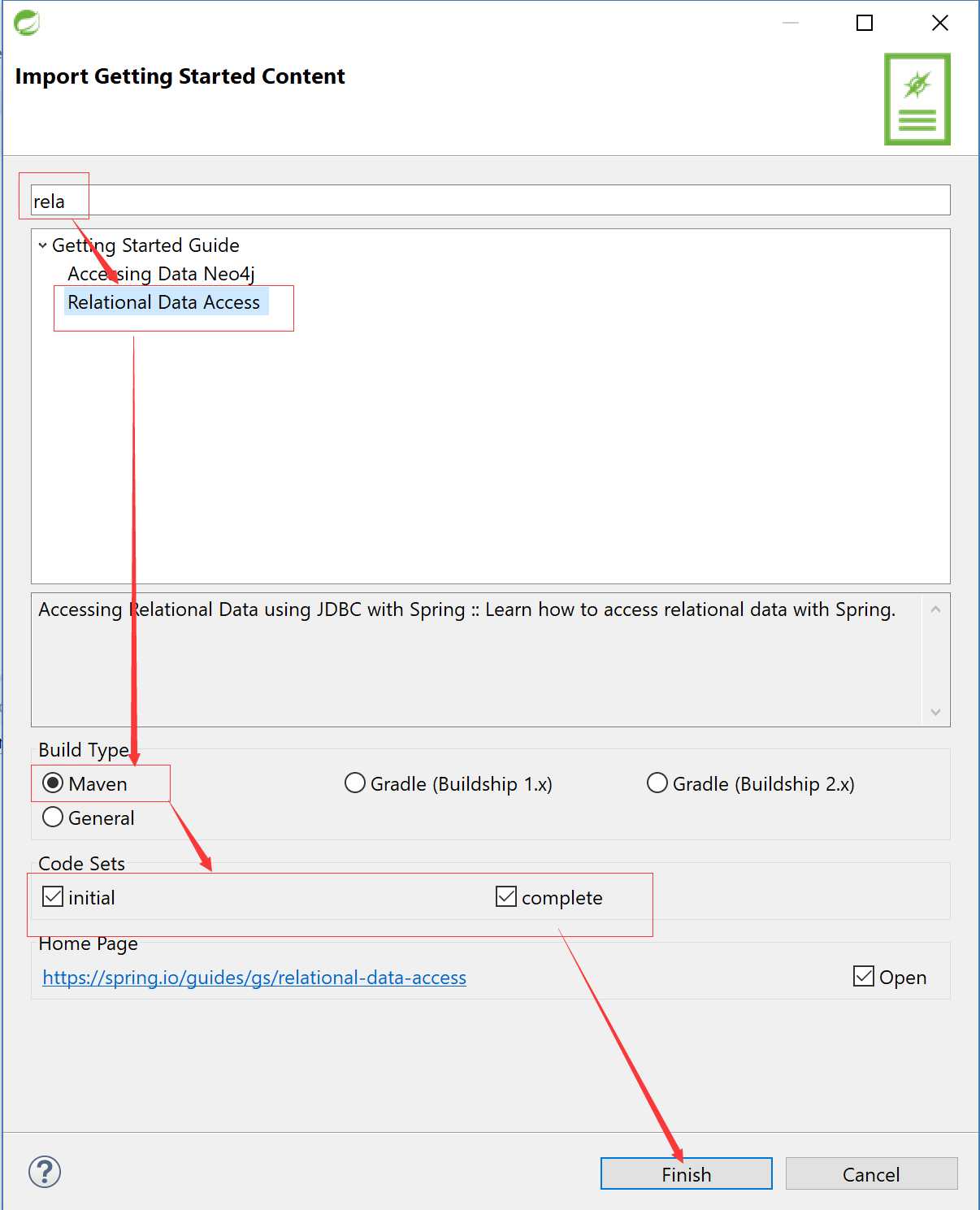Click the Spring leaf window icon

pyautogui.click(x=27, y=23)
